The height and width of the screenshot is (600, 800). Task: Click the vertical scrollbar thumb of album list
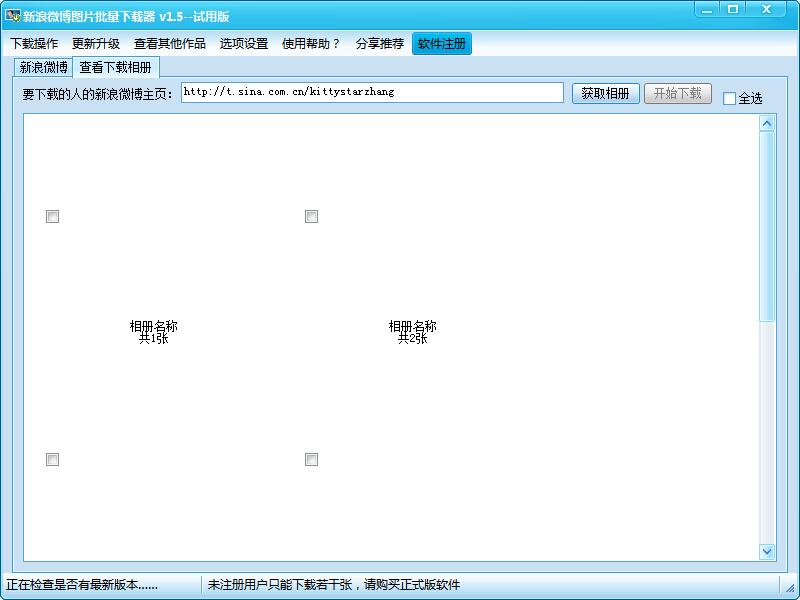pyautogui.click(x=767, y=226)
